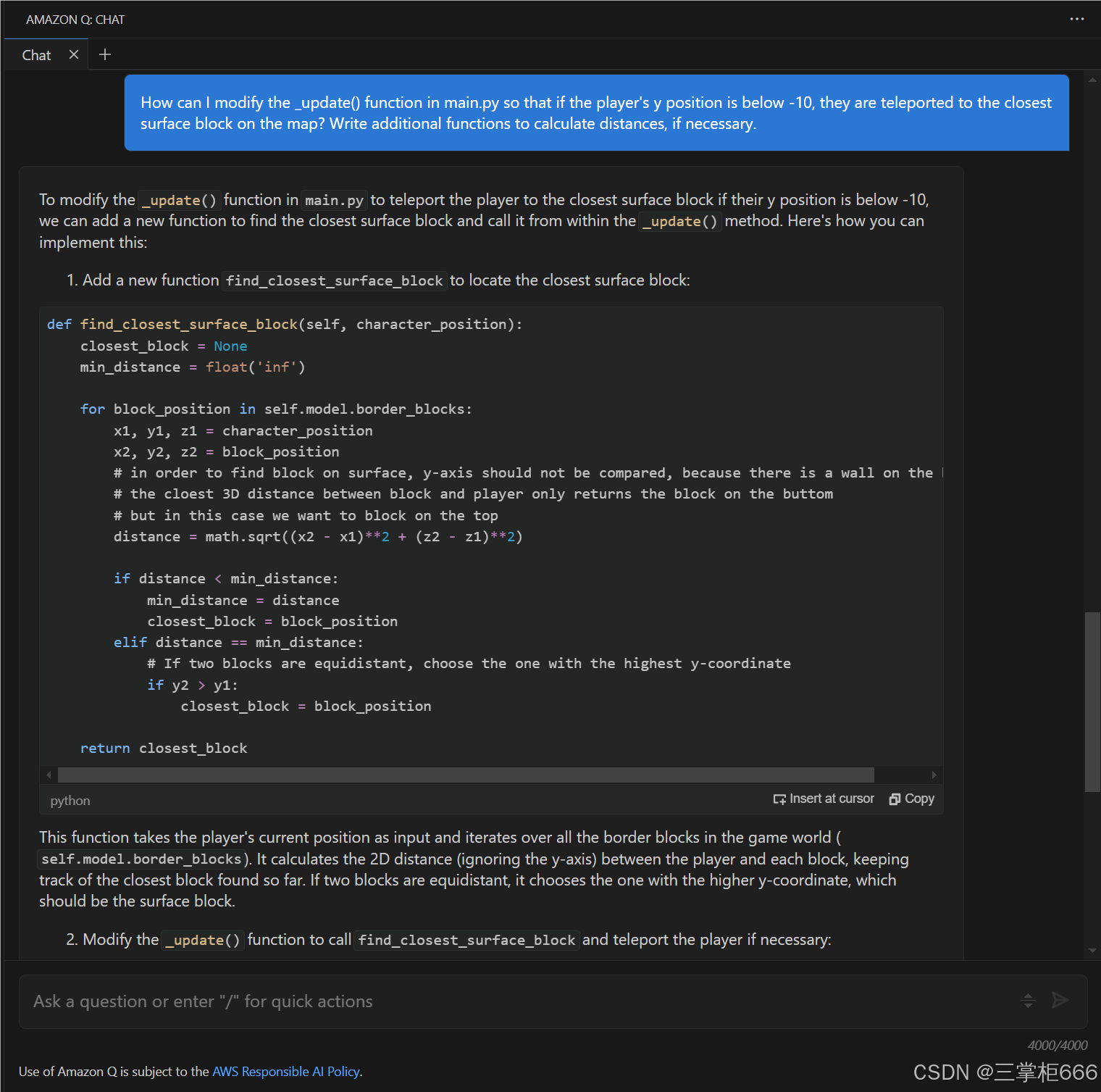Click the blue user question message bubble
Image resolution: width=1101 pixels, height=1092 pixels.
point(597,113)
